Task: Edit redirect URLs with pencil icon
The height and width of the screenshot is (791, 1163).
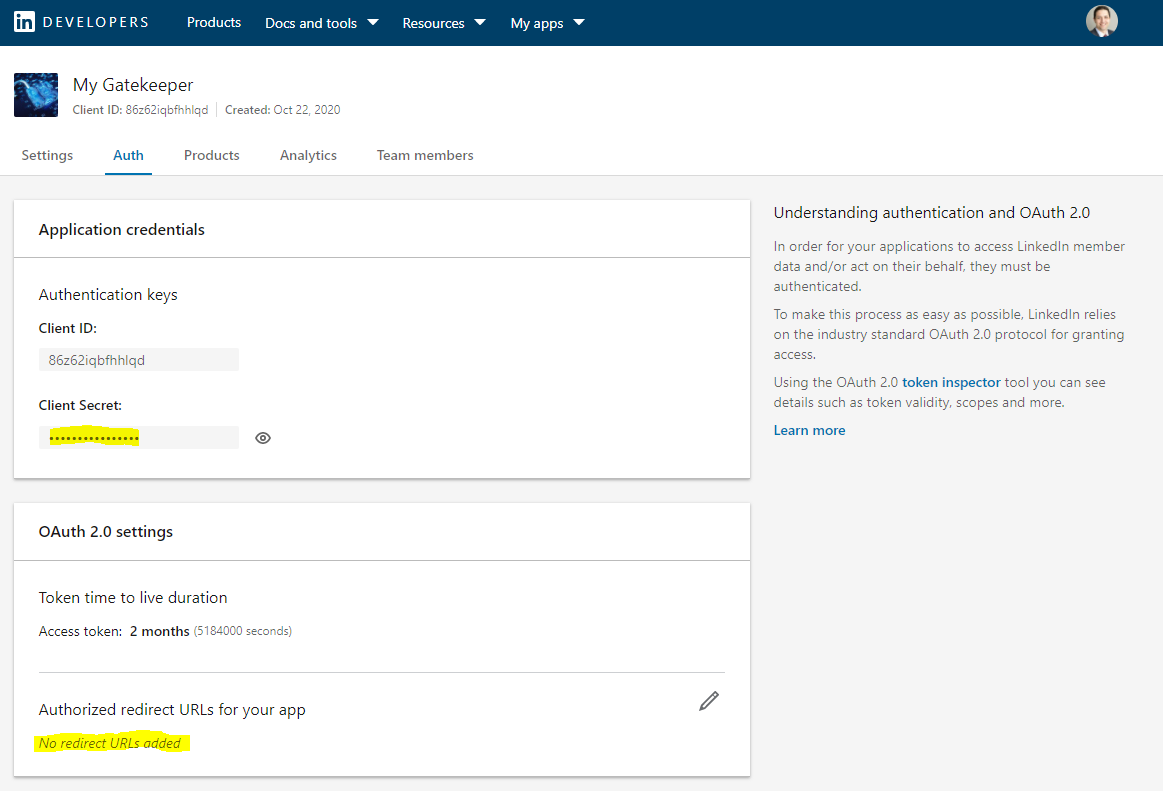Action: tap(709, 701)
